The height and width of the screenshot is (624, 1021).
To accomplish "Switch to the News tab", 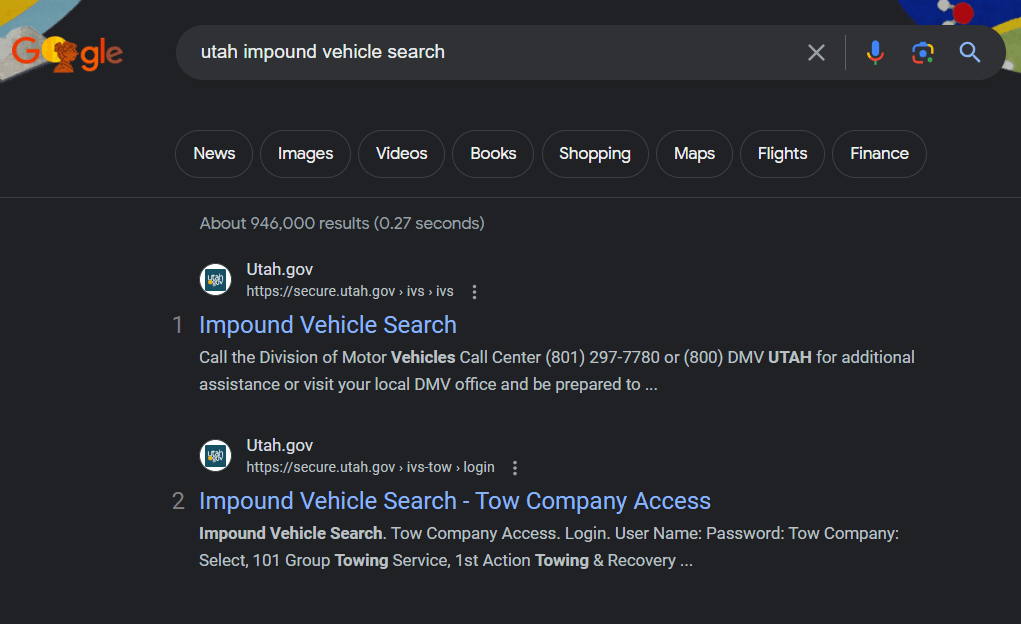I will point(214,154).
